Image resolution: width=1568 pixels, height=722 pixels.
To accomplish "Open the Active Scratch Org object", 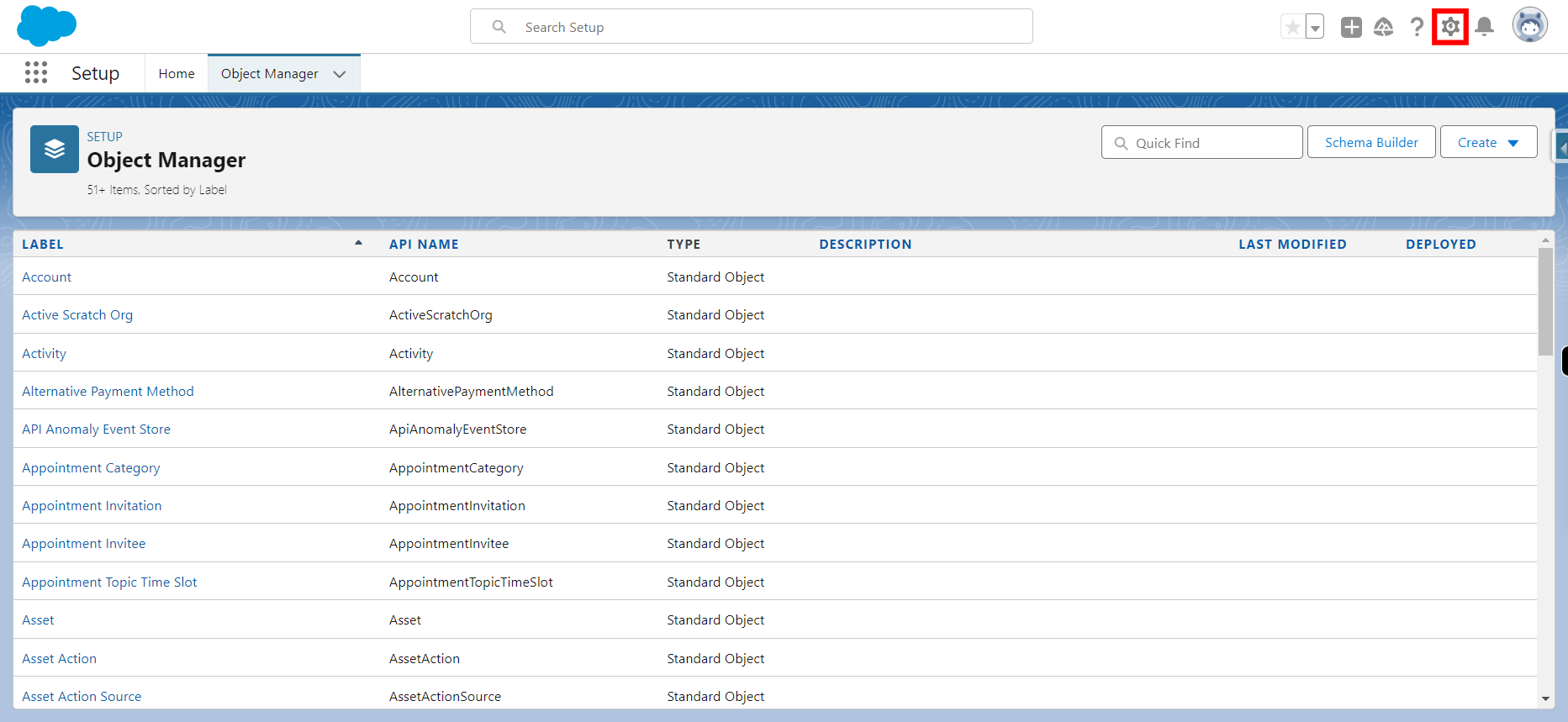I will point(77,314).
